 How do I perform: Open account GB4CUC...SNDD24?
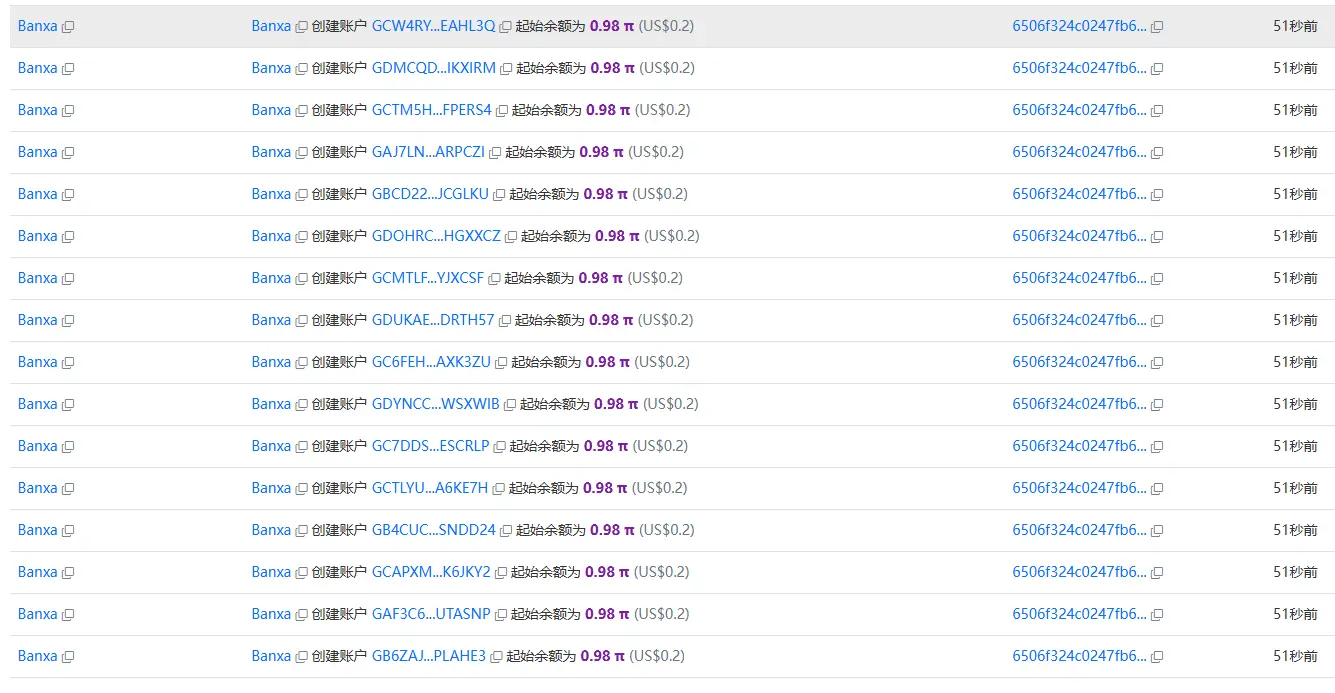point(434,530)
